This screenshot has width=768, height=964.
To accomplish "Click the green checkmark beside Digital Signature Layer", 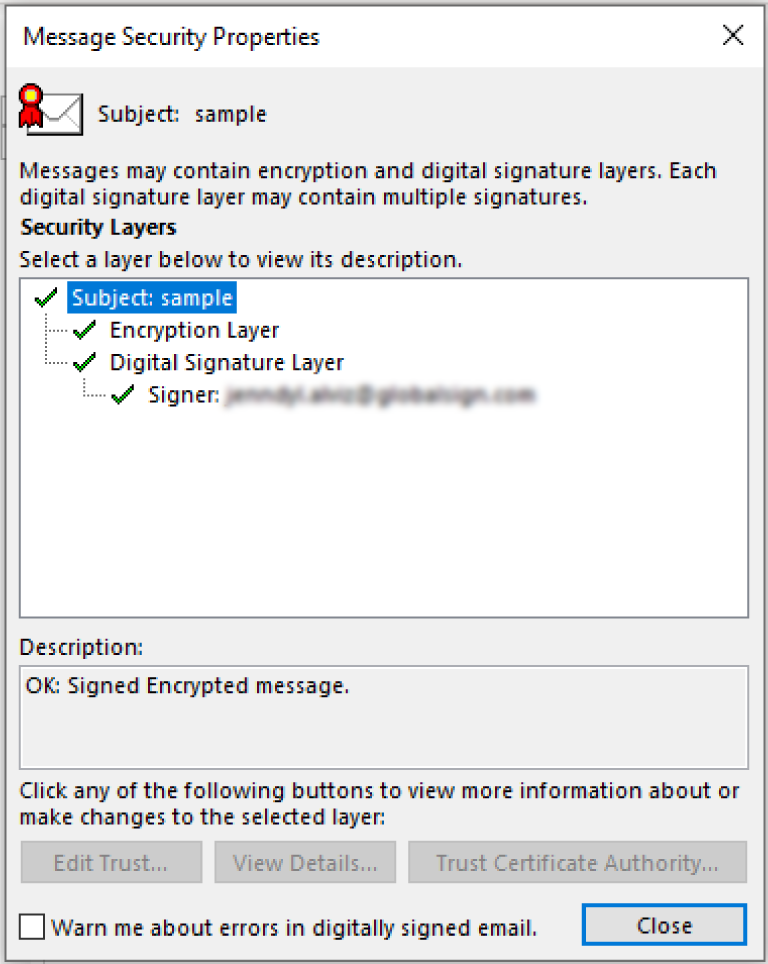I will point(84,362).
